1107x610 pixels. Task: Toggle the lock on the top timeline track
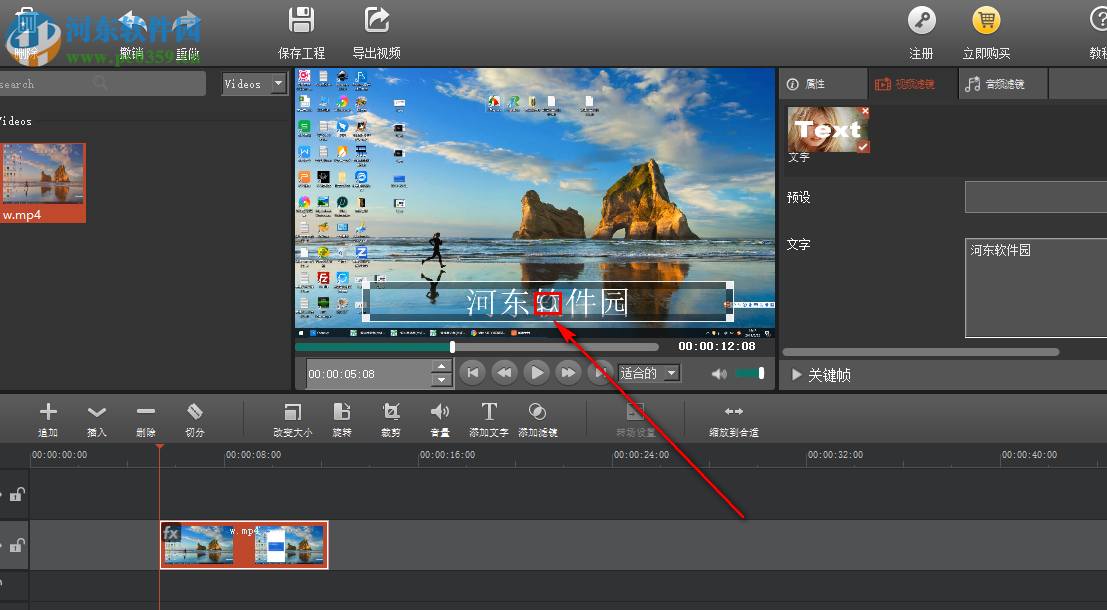point(15,495)
